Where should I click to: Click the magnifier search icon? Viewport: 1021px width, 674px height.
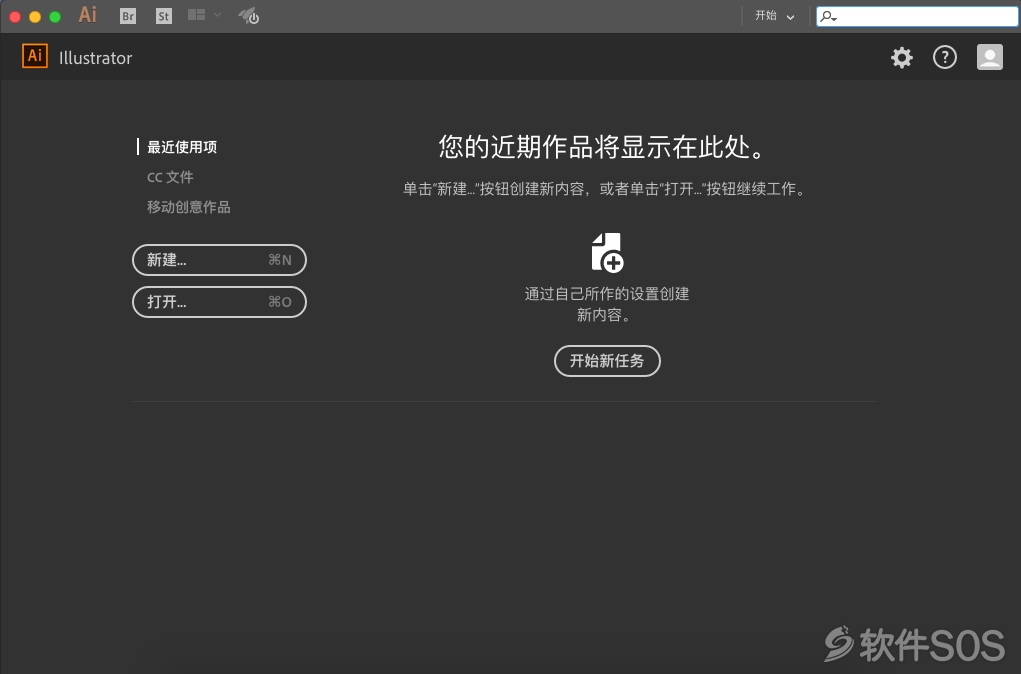tap(828, 16)
